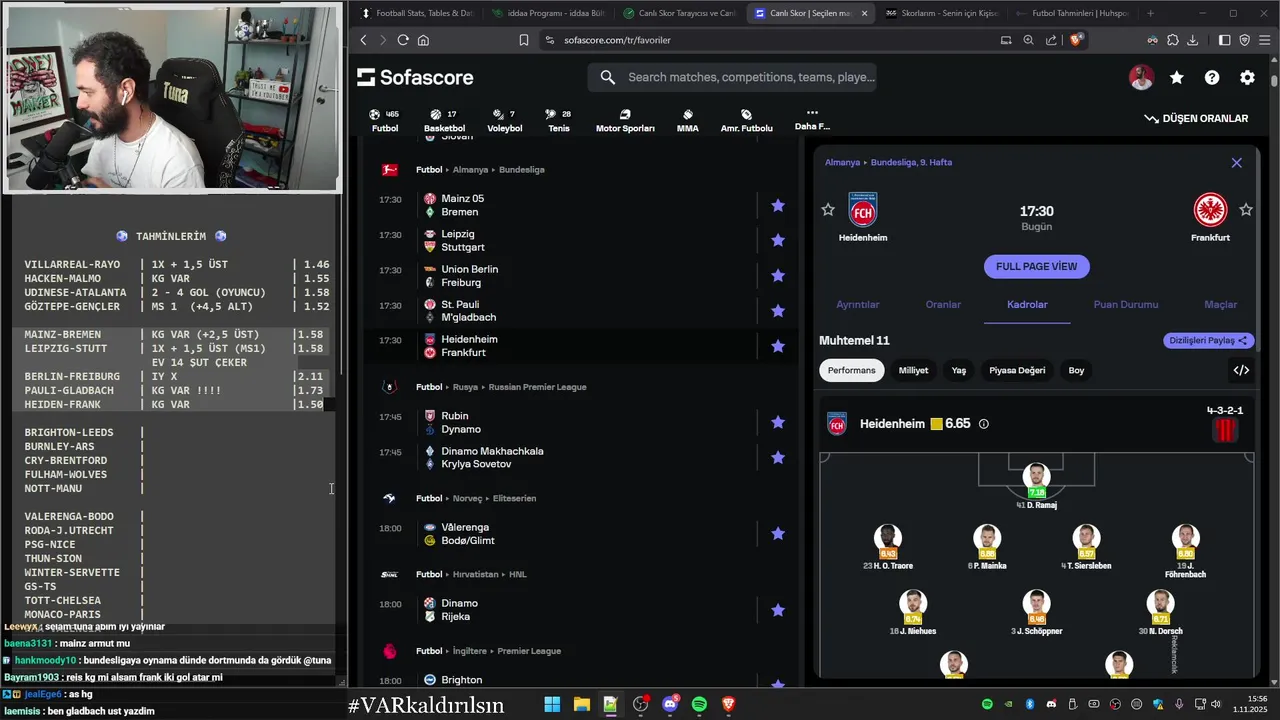
Task: Click the FULL PAGE VIEW button
Action: pyautogui.click(x=1036, y=266)
